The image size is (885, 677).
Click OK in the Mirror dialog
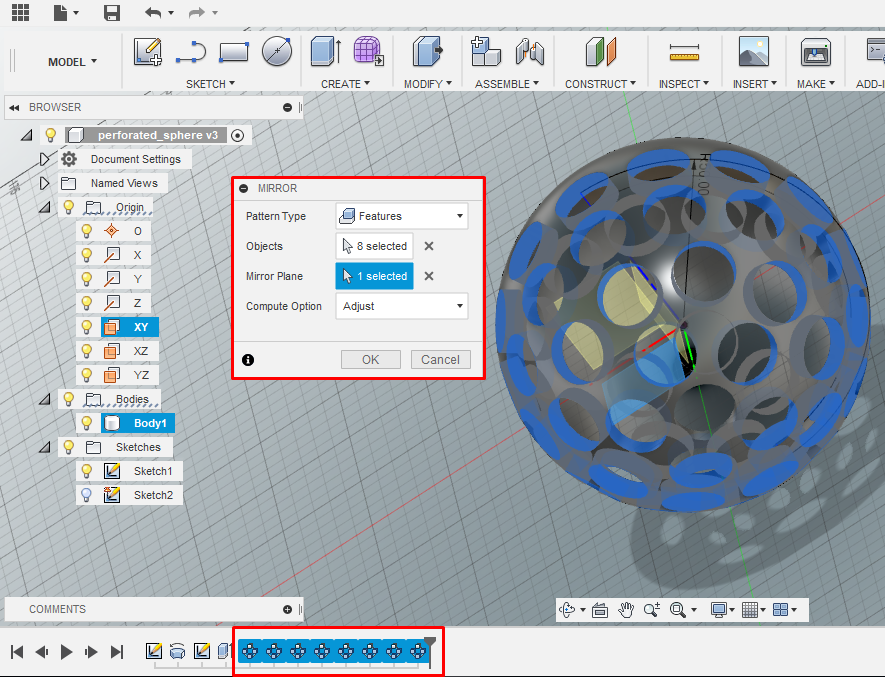[371, 360]
